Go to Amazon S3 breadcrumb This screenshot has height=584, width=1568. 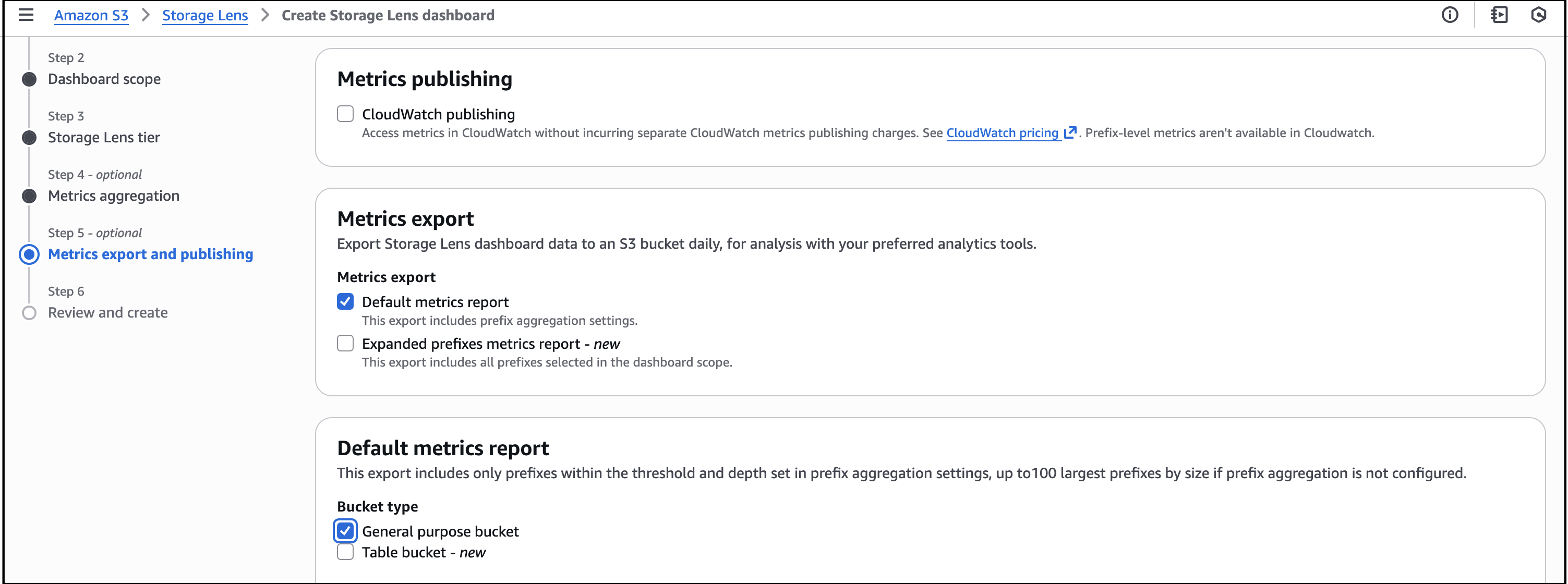(x=91, y=15)
